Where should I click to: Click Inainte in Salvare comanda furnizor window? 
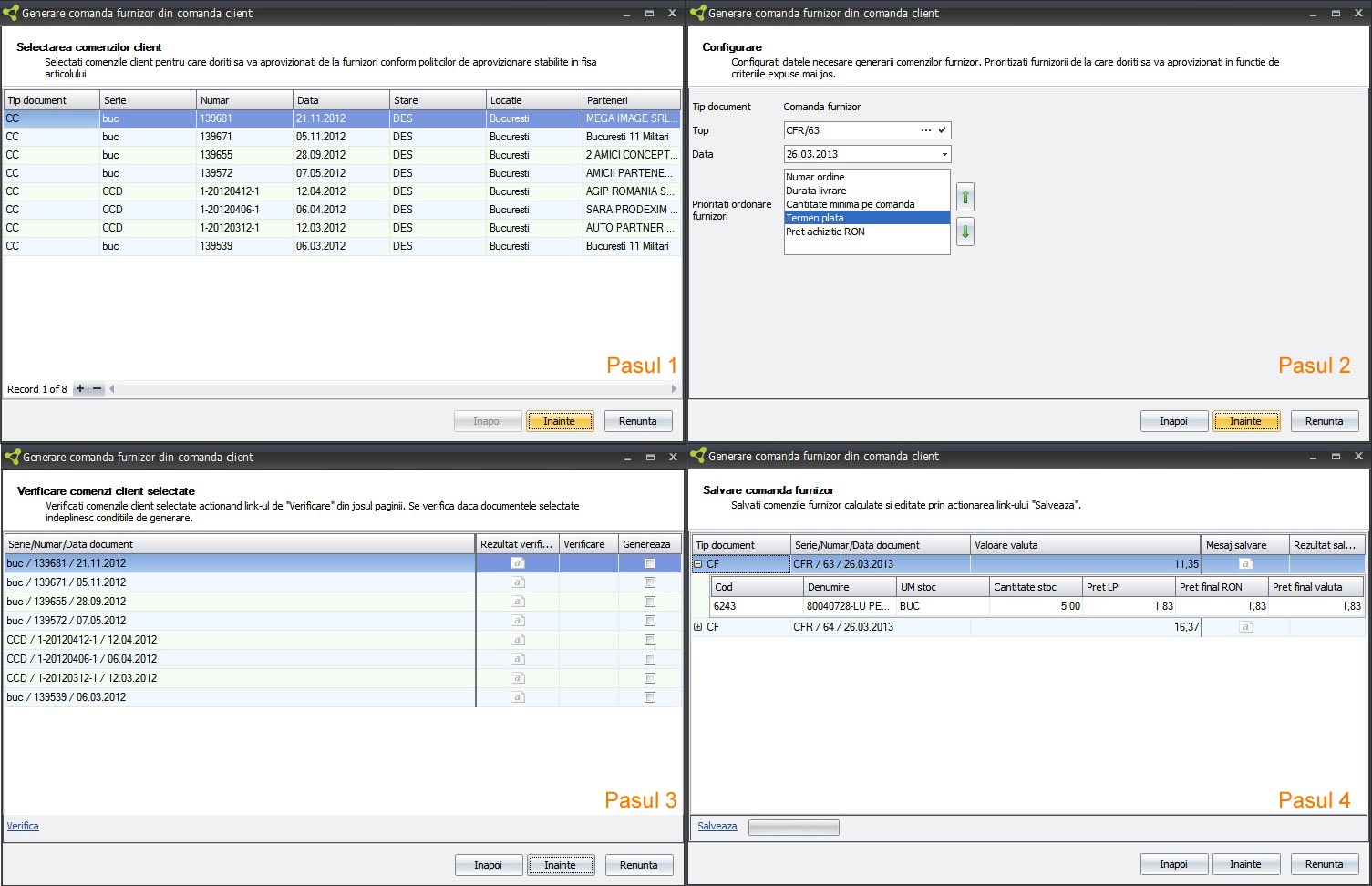click(1246, 864)
